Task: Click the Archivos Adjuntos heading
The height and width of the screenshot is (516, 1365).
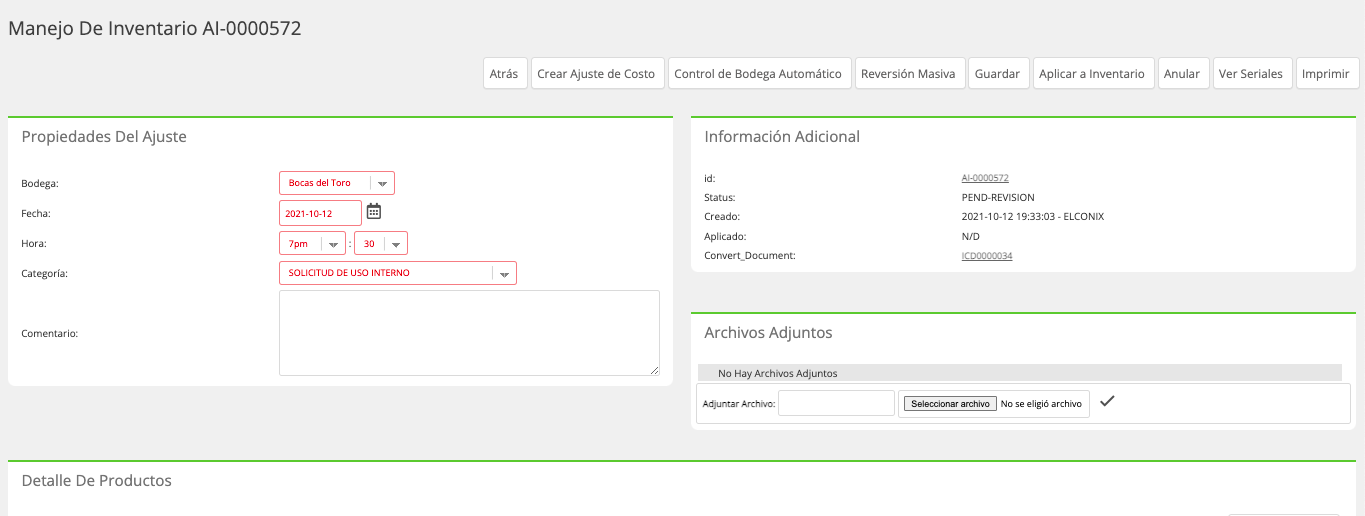Action: click(x=768, y=333)
